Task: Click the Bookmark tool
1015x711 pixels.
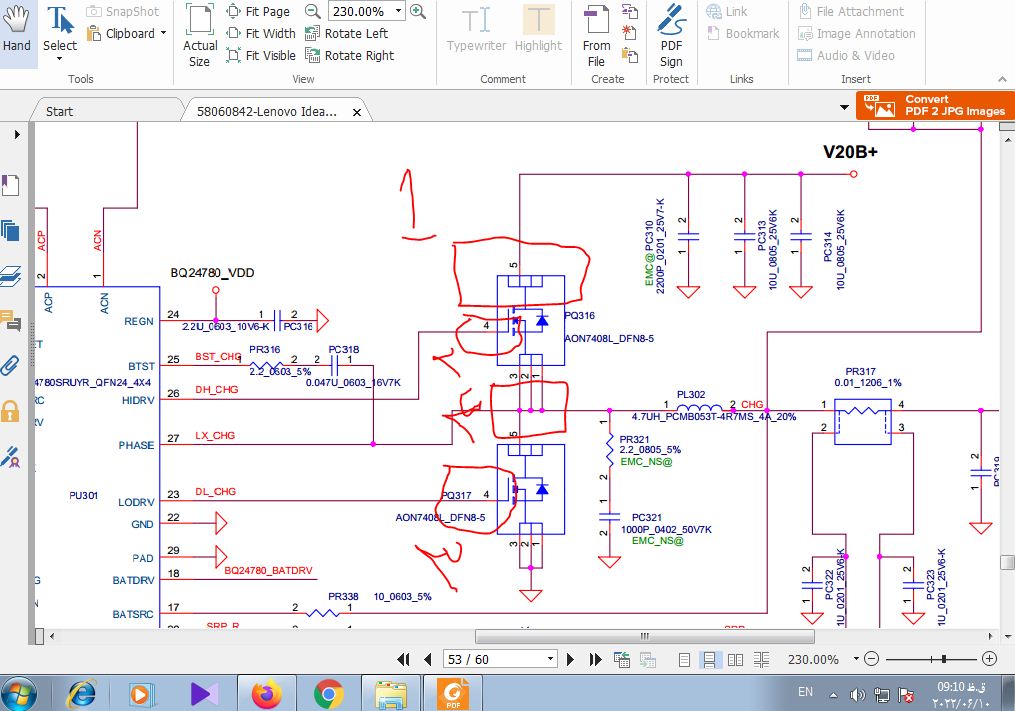Action: pos(743,34)
